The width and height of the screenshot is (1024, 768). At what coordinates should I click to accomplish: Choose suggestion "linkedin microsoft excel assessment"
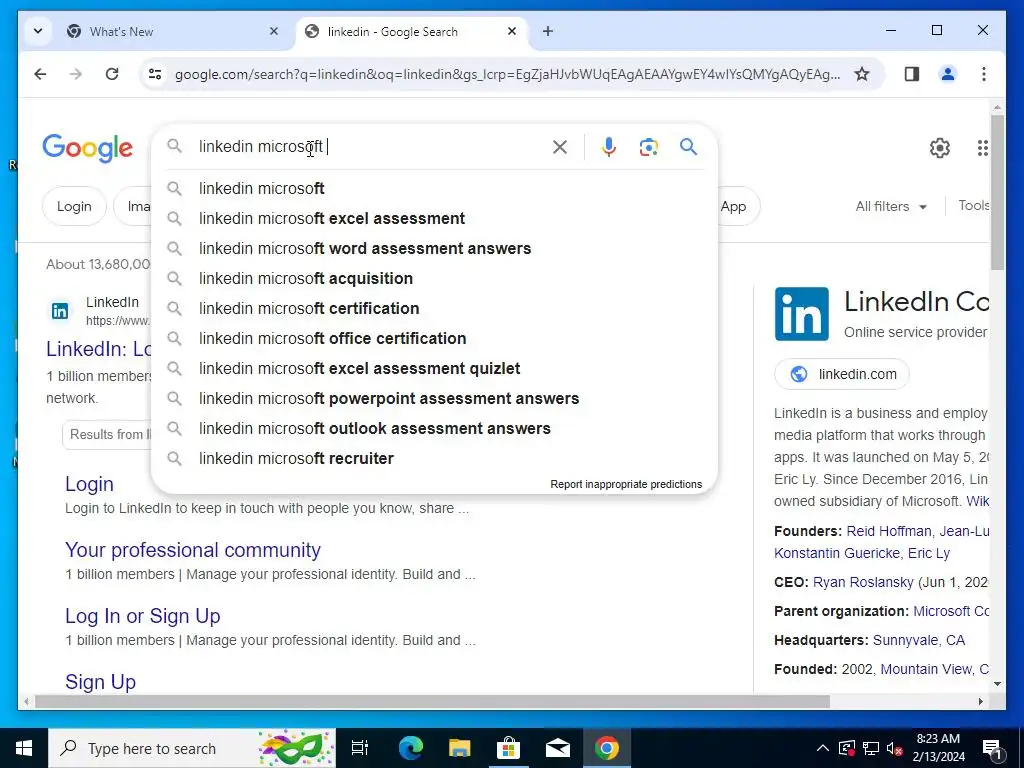point(434,218)
